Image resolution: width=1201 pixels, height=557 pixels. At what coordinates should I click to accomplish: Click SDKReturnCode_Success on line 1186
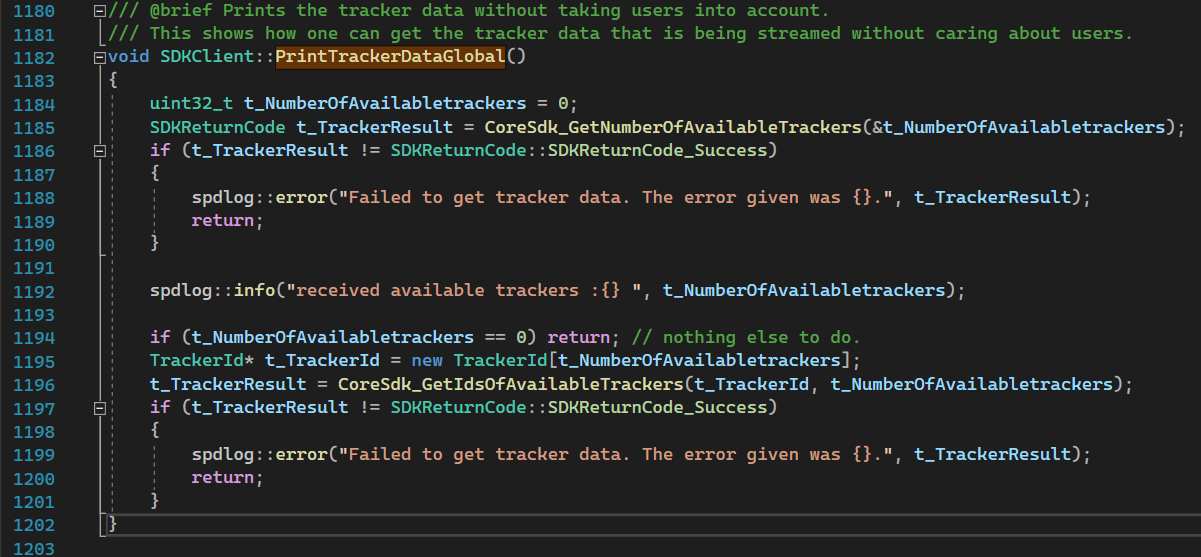coord(658,151)
